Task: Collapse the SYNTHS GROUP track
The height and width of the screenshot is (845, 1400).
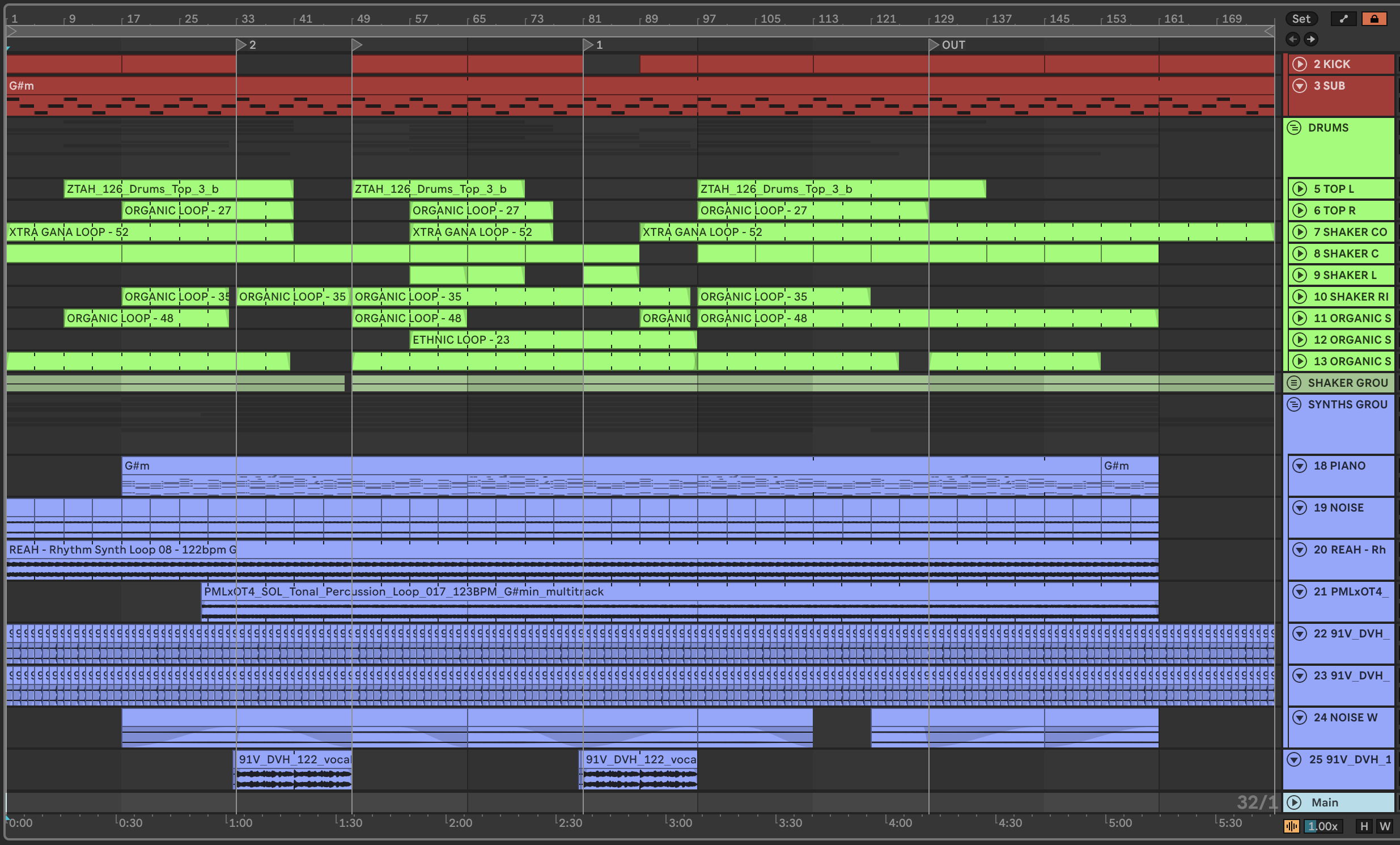Action: [1295, 404]
